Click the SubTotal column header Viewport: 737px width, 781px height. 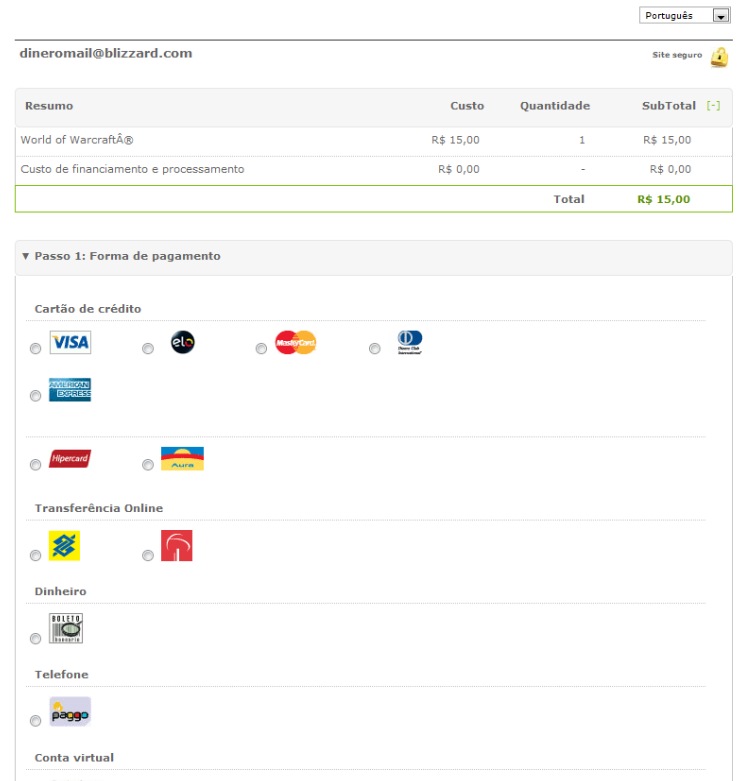tap(669, 106)
